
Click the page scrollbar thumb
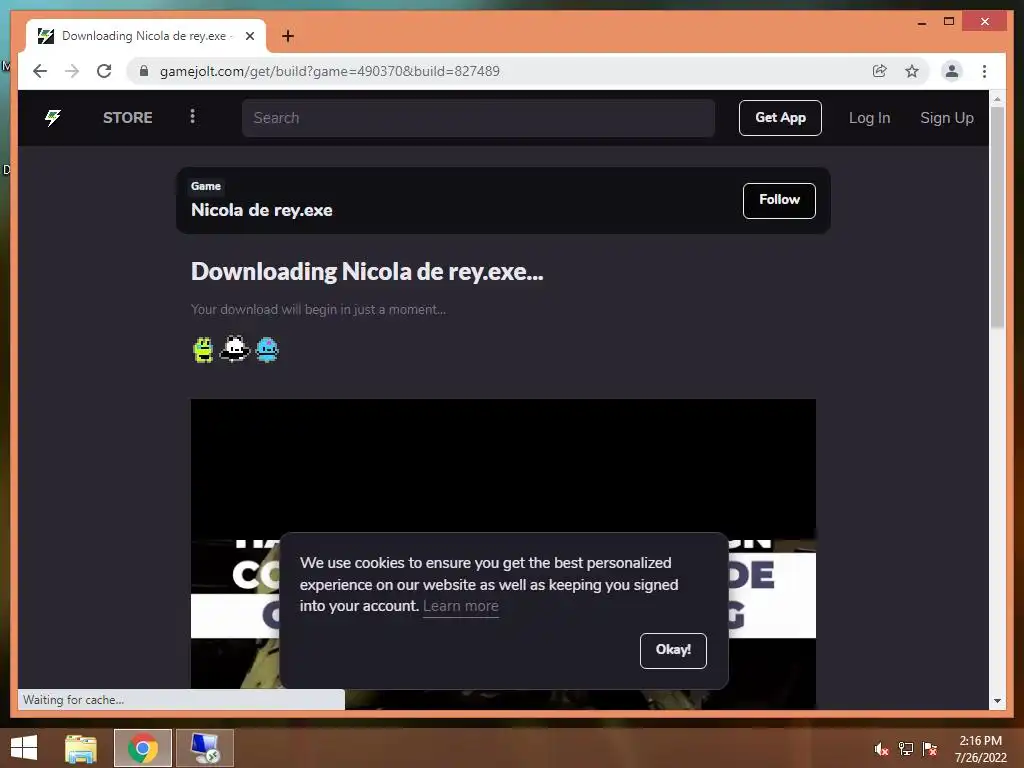tap(997, 217)
